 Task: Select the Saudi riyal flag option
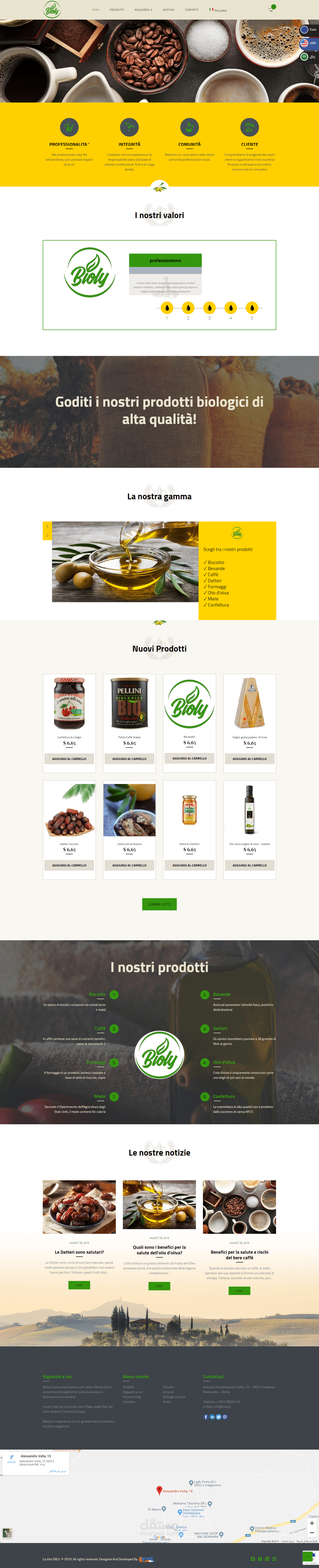309,57
